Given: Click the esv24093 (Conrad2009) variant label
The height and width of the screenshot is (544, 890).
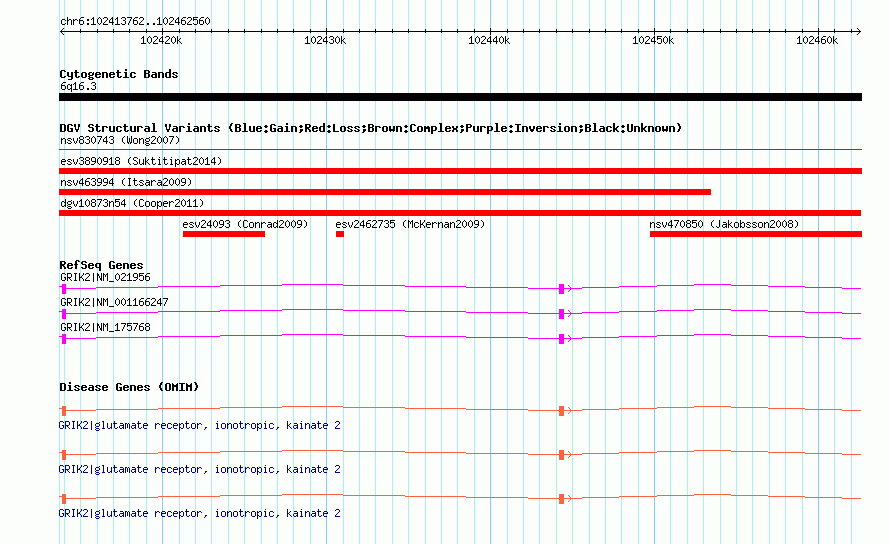Looking at the screenshot, I should [245, 224].
